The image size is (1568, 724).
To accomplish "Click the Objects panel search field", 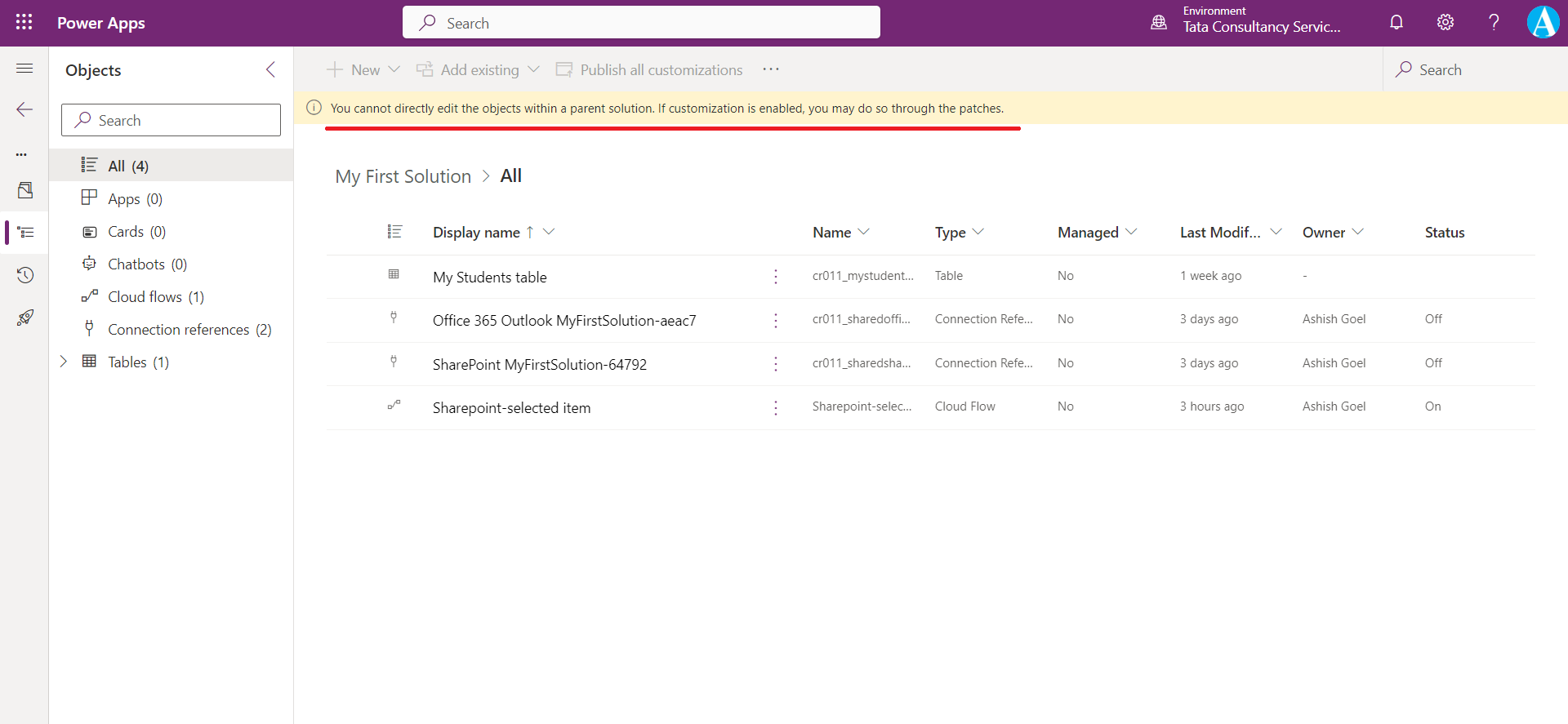I will (171, 121).
